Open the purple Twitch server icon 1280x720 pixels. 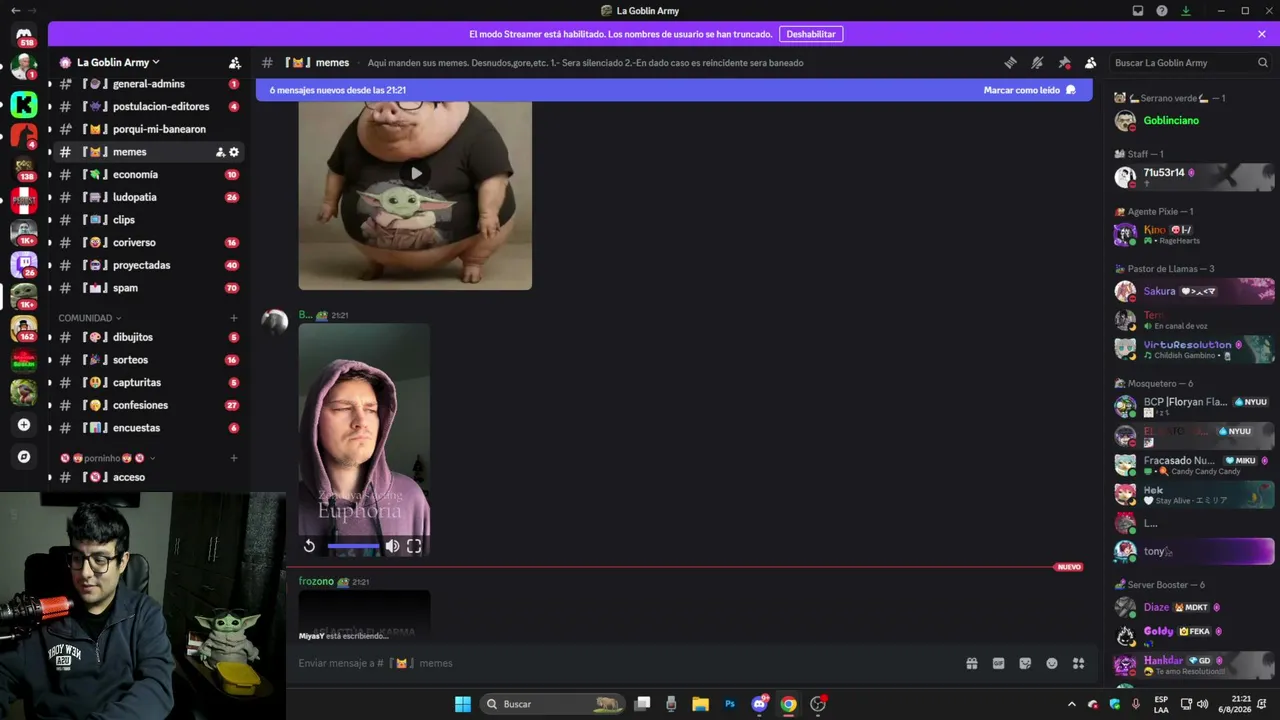(x=24, y=265)
